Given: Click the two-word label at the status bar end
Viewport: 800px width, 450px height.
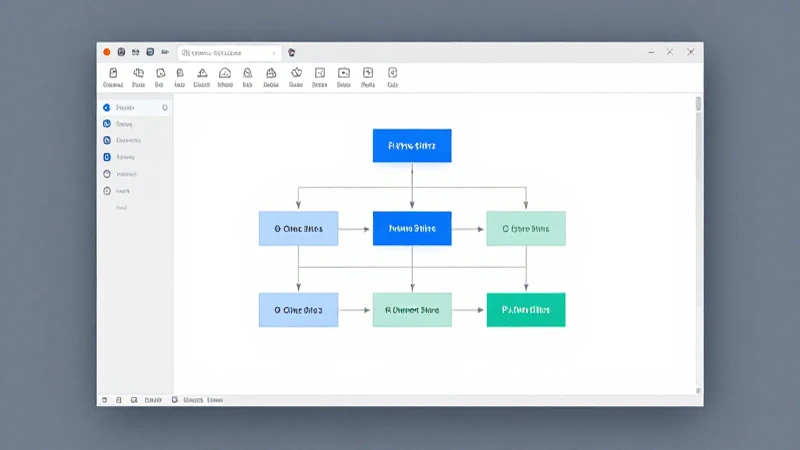Looking at the screenshot, I should click(203, 400).
